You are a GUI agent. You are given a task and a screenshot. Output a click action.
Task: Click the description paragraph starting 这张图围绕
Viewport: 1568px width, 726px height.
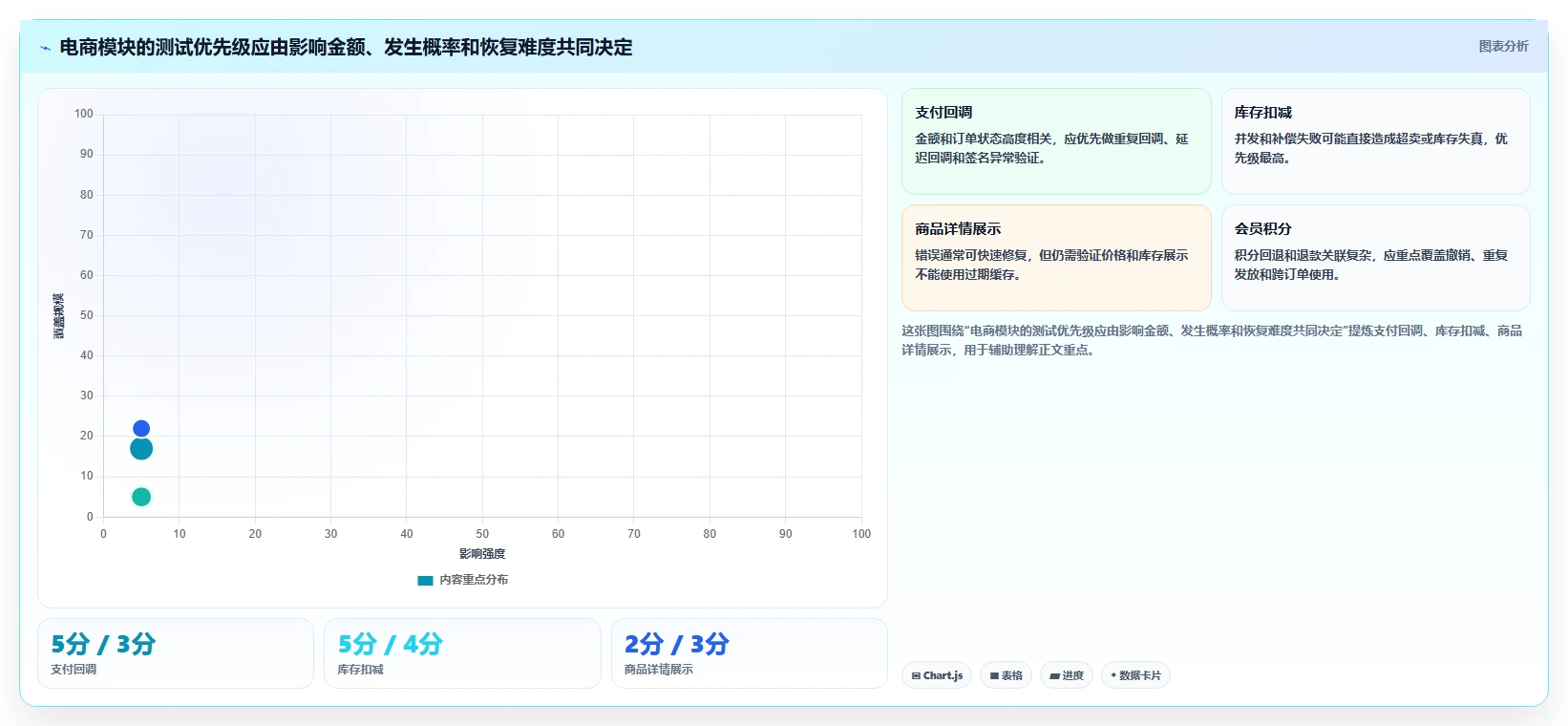point(1212,340)
